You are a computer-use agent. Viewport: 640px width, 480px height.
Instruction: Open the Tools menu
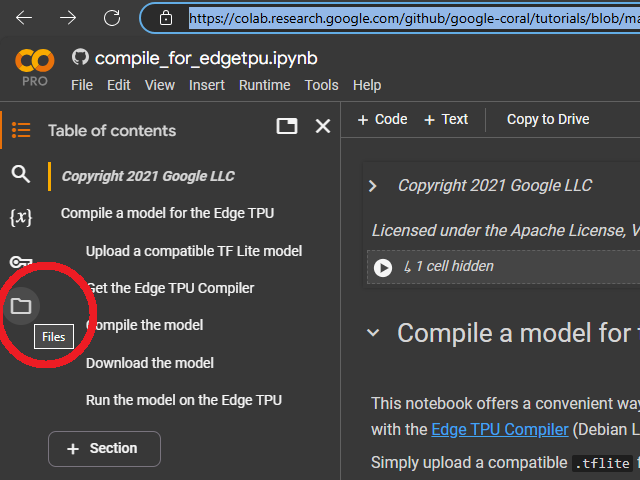pos(322,85)
